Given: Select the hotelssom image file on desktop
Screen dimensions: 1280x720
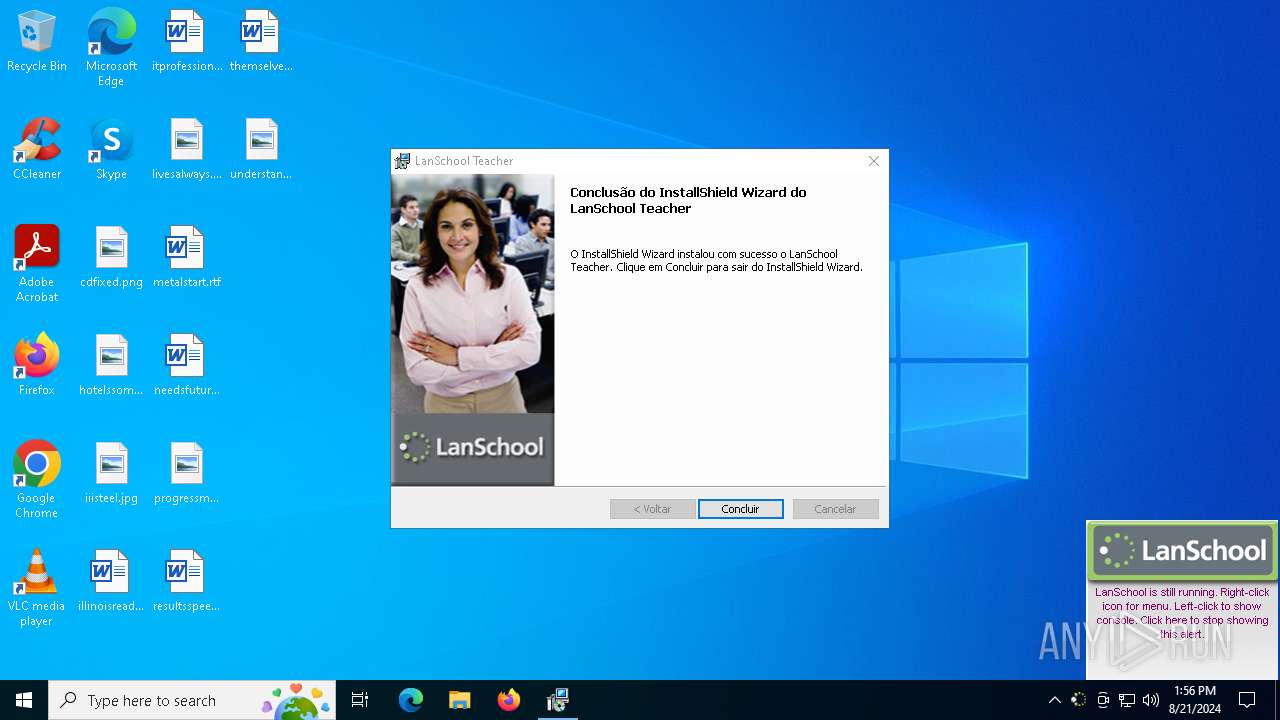Looking at the screenshot, I should pos(111,366).
